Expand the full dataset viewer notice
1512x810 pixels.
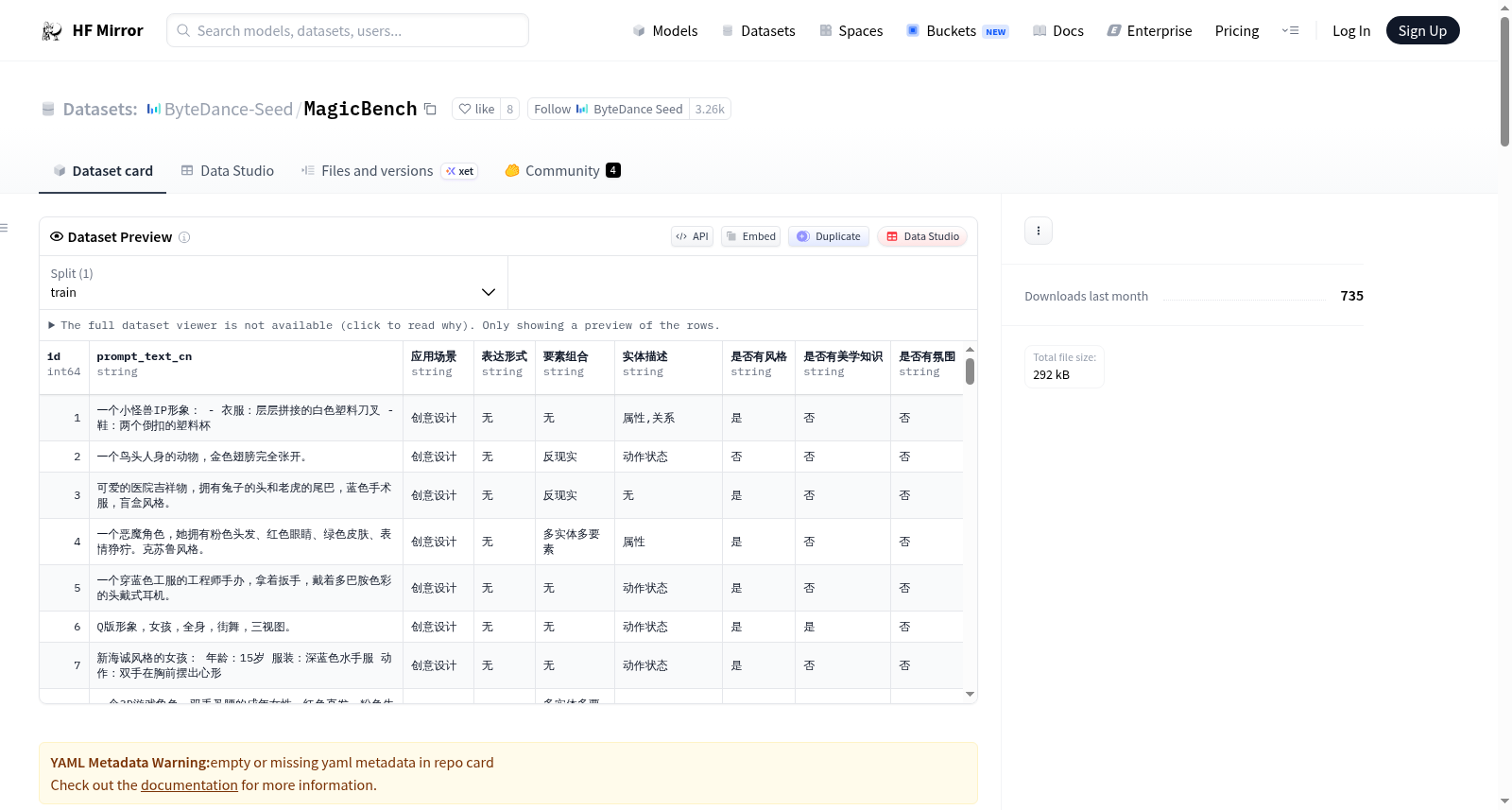click(x=385, y=325)
